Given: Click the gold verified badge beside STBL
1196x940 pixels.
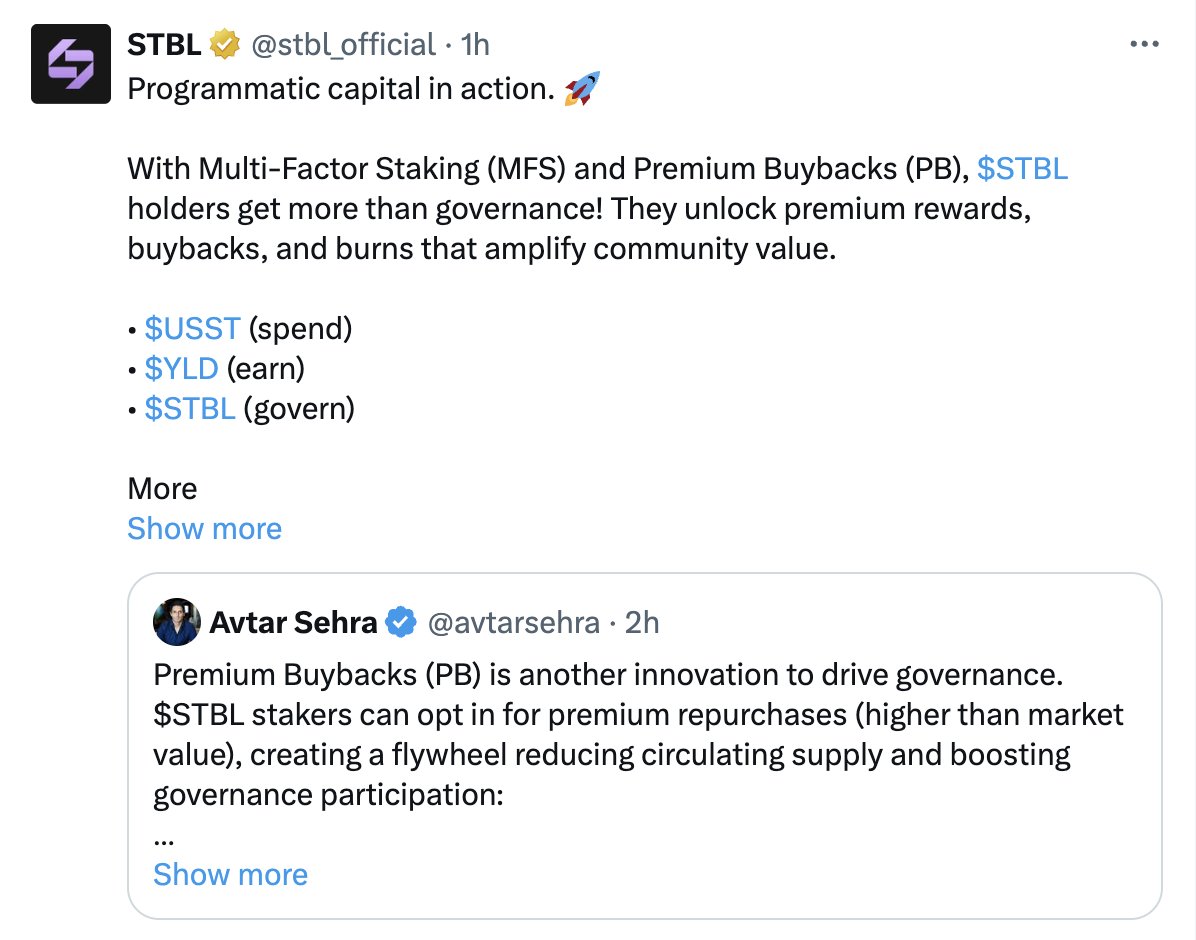Looking at the screenshot, I should click(224, 45).
